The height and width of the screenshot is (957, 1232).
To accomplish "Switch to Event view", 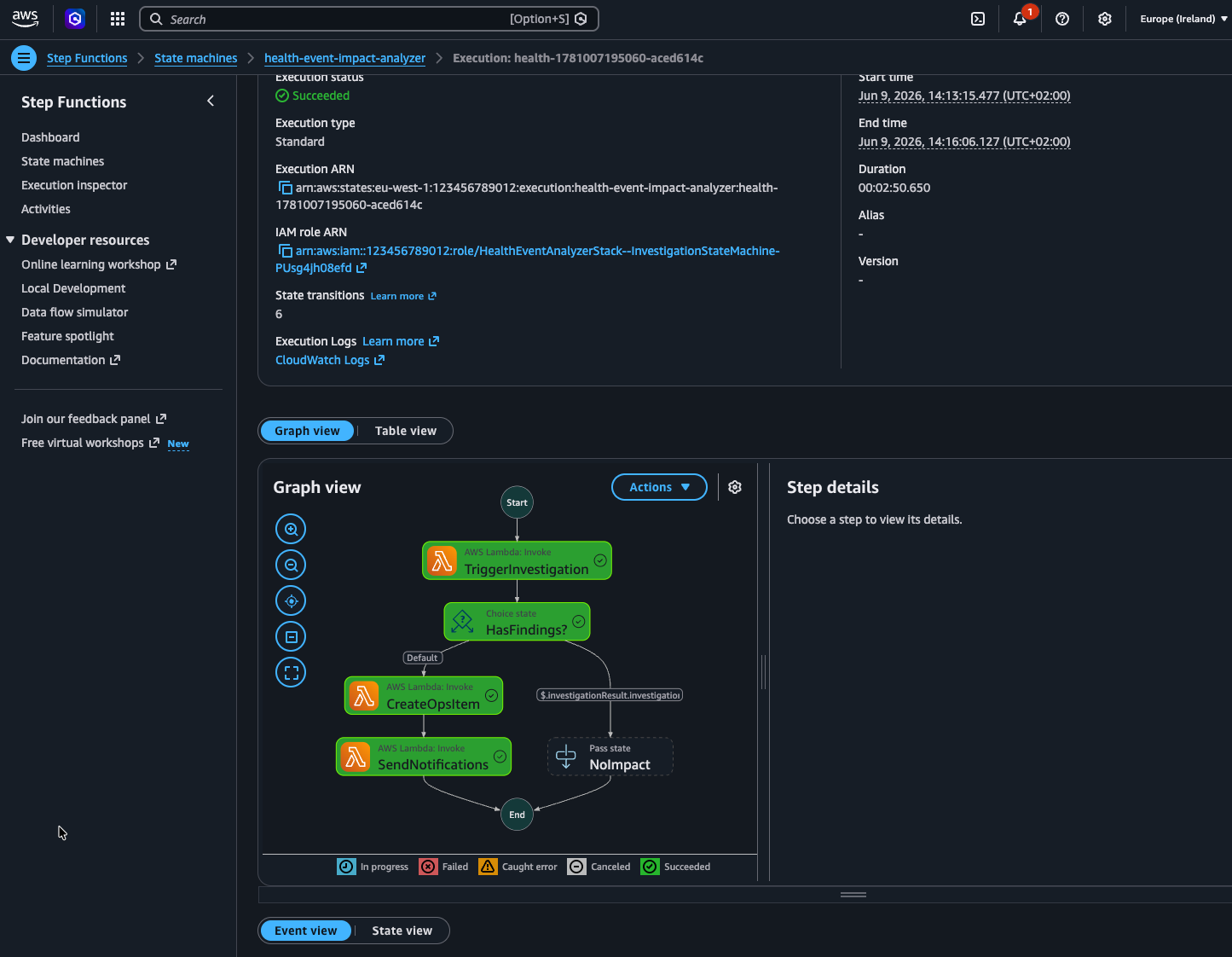I will coord(306,931).
